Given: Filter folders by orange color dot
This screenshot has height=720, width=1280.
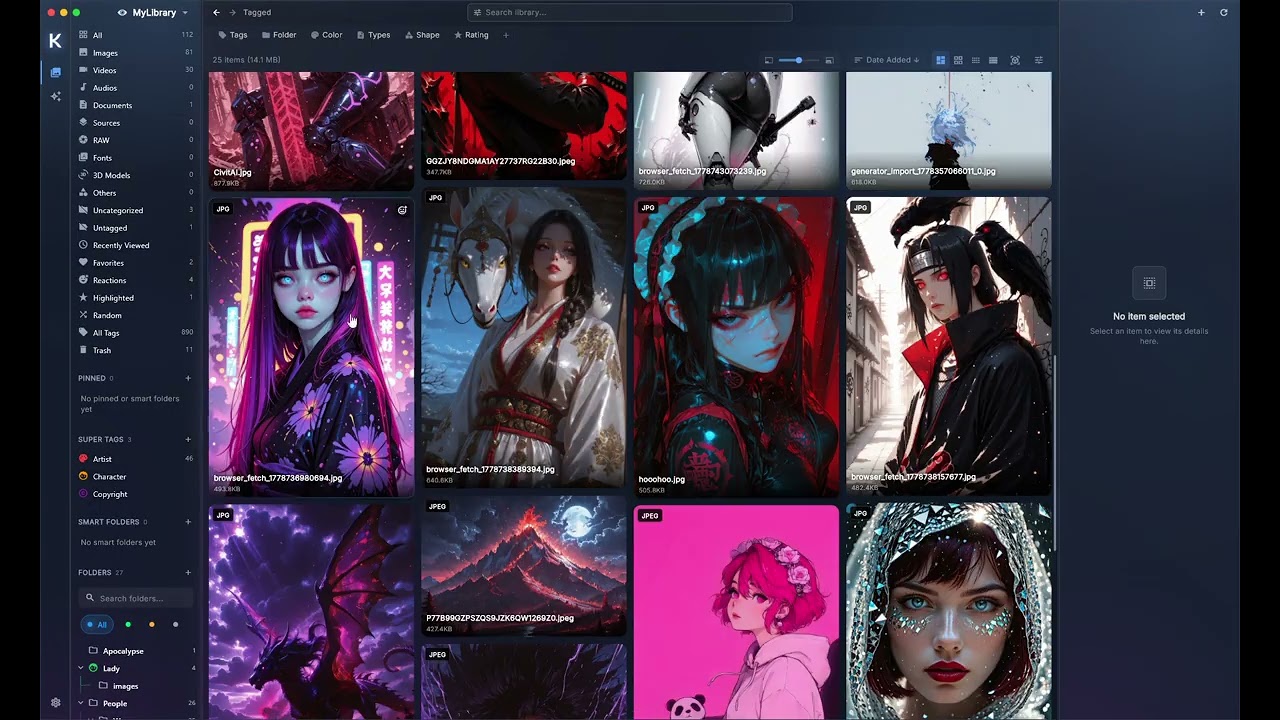Looking at the screenshot, I should (151, 624).
